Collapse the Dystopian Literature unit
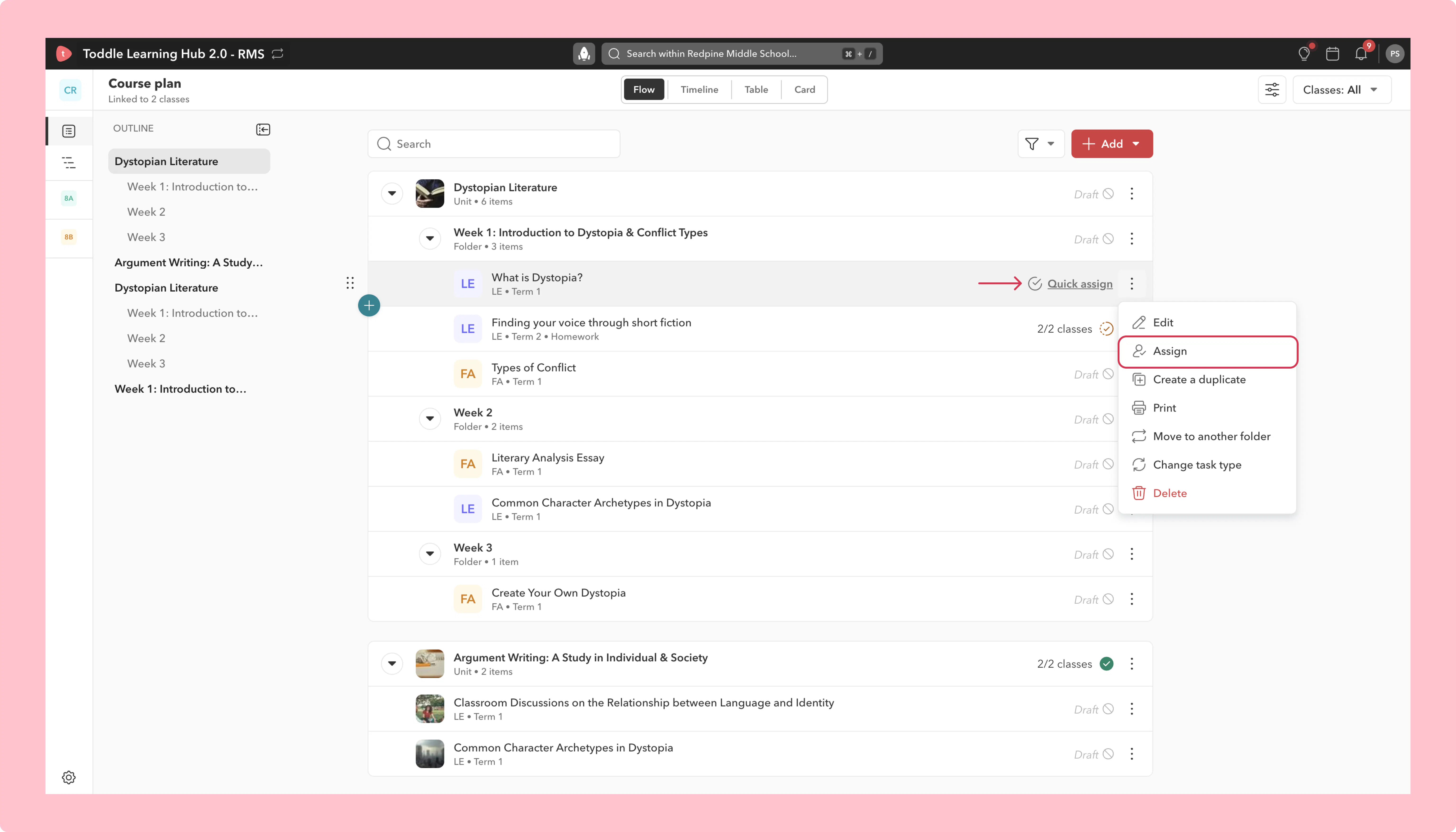The width and height of the screenshot is (1456, 832). point(392,194)
